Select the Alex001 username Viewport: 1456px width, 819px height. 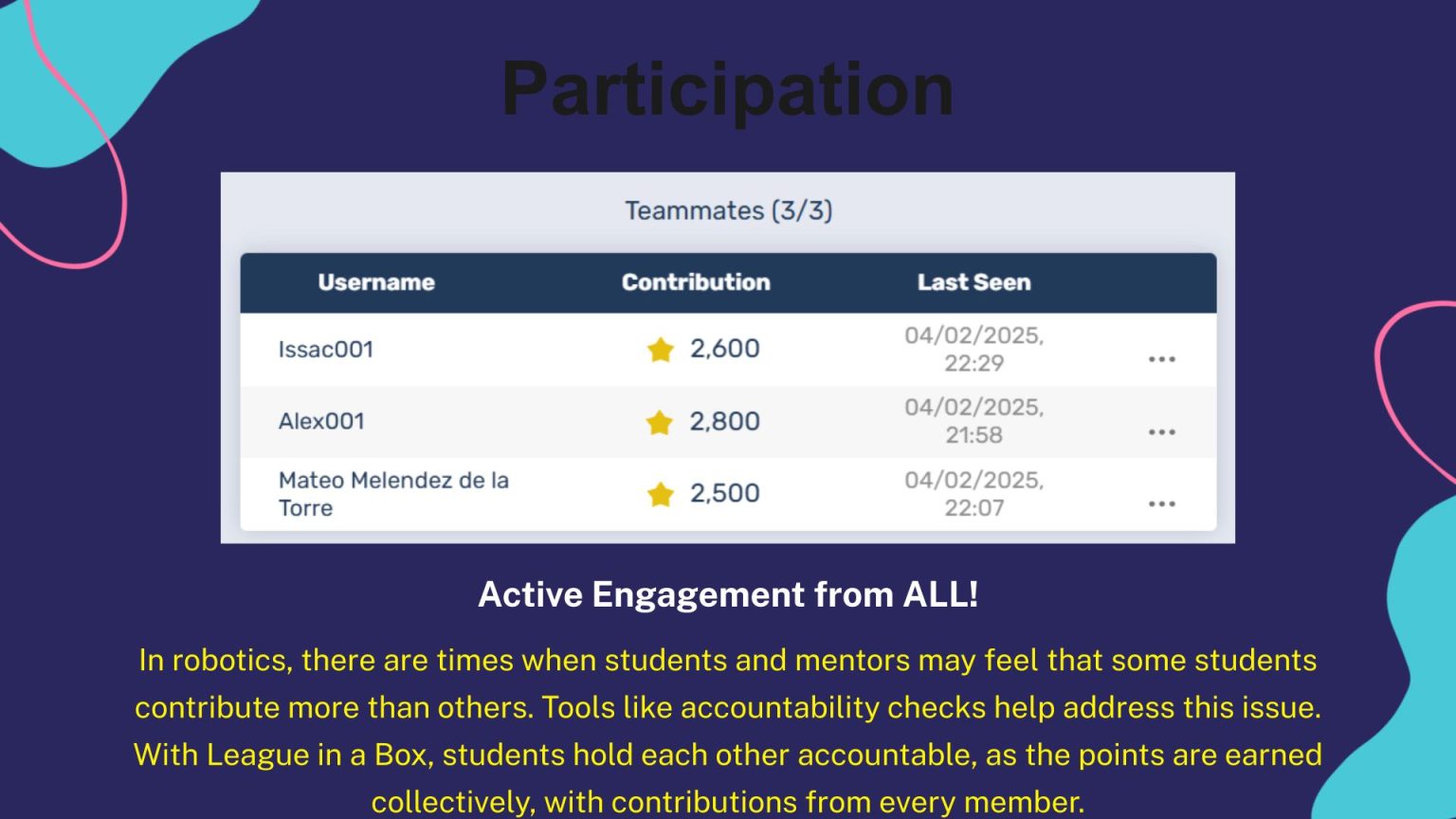(x=321, y=422)
